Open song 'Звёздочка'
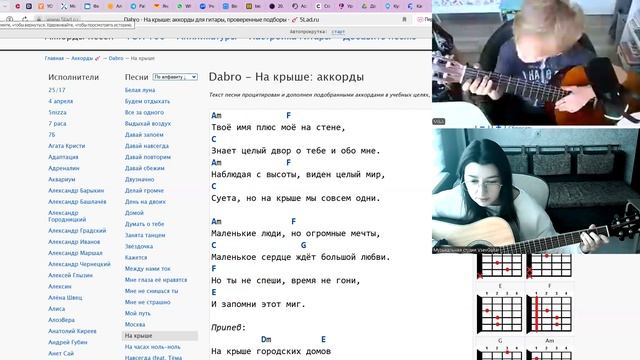This screenshot has height=360, width=640. tap(139, 247)
